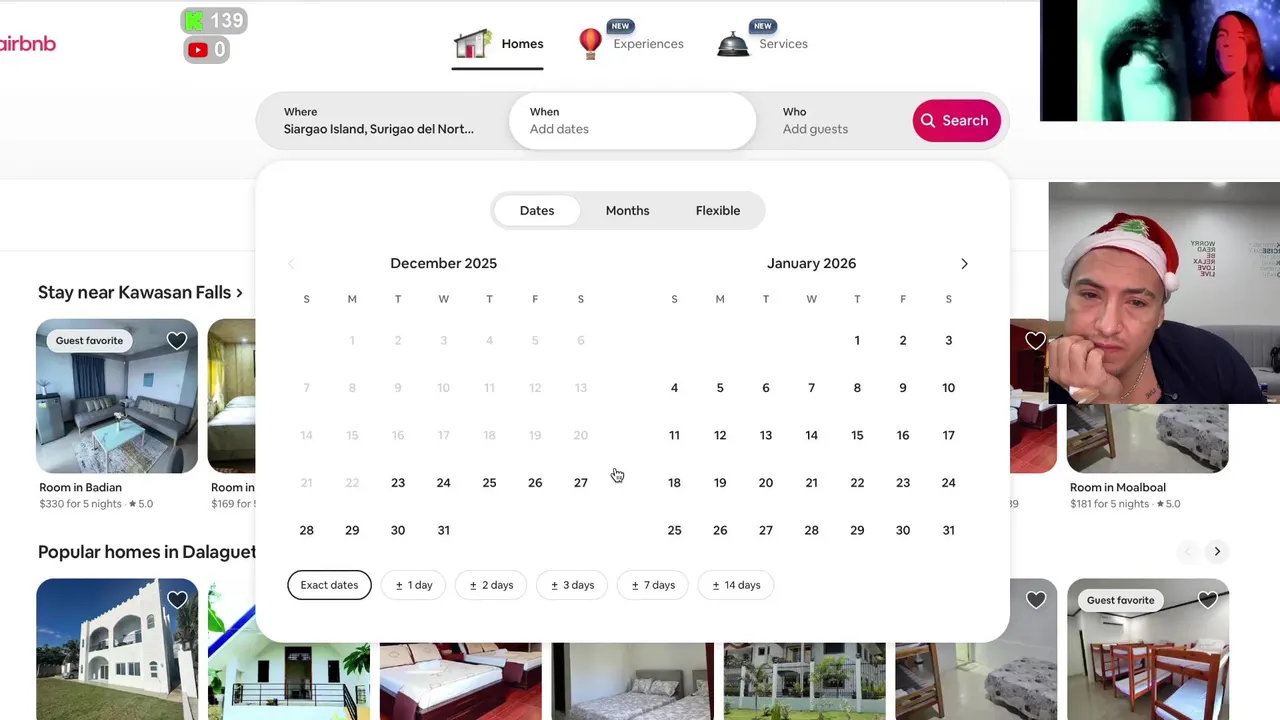
Task: Choose the ± 3 days flexibility option
Action: [572, 585]
